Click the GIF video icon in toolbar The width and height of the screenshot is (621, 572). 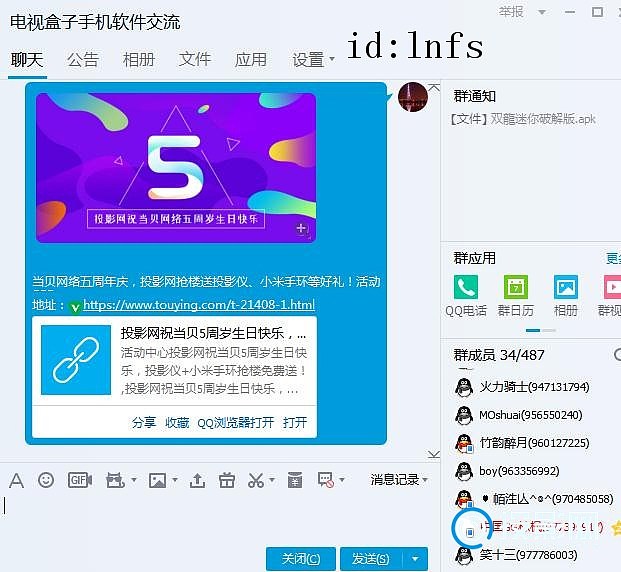coord(80,480)
